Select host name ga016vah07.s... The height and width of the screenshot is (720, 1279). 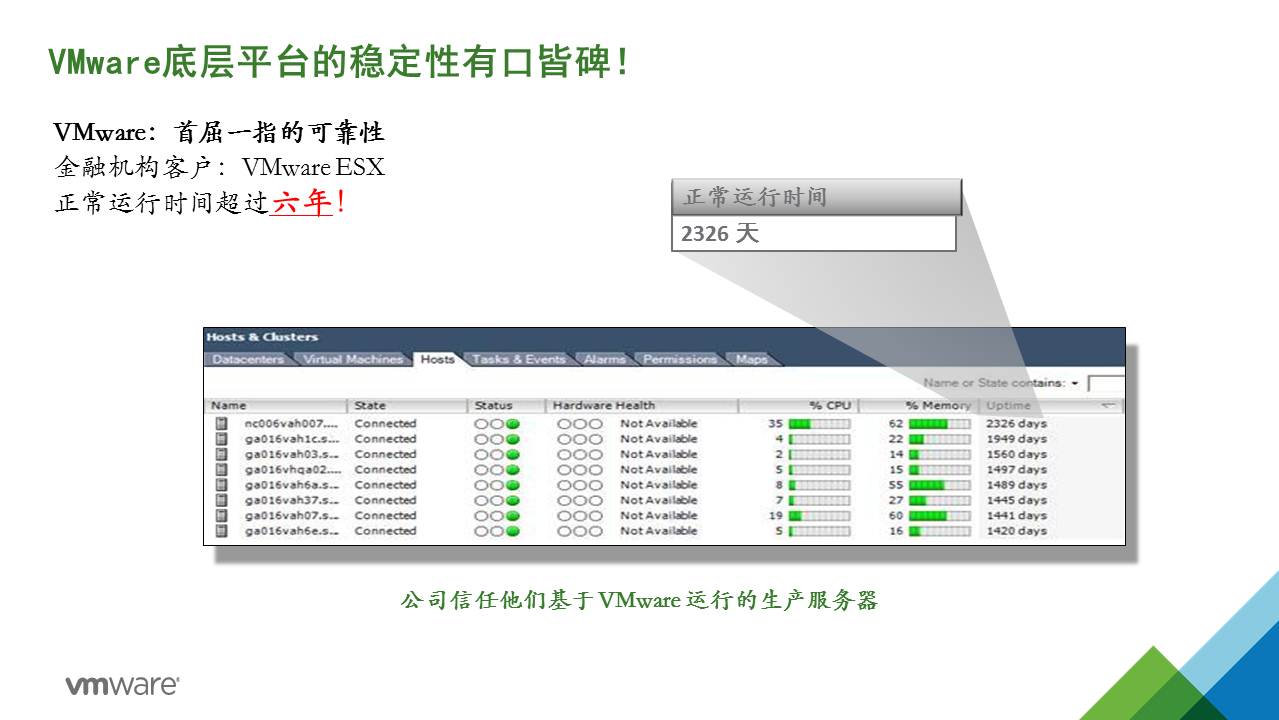[x=292, y=516]
